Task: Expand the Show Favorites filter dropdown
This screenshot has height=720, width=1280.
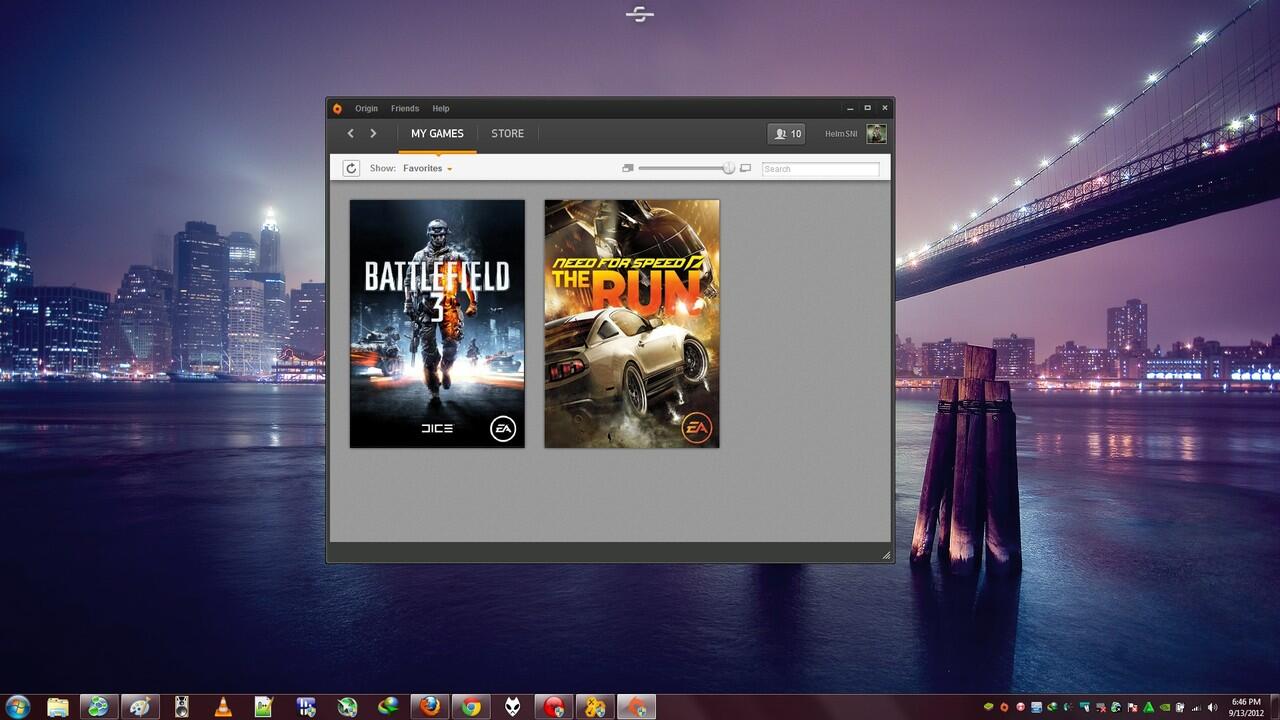Action: 428,168
